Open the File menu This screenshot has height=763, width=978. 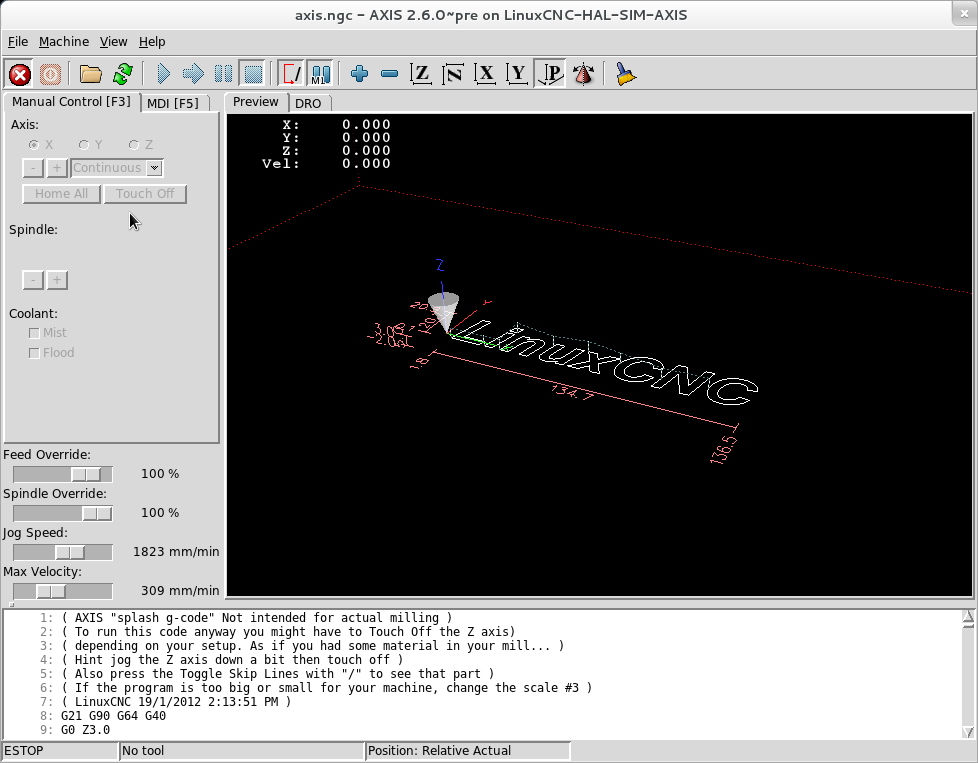[x=17, y=42]
